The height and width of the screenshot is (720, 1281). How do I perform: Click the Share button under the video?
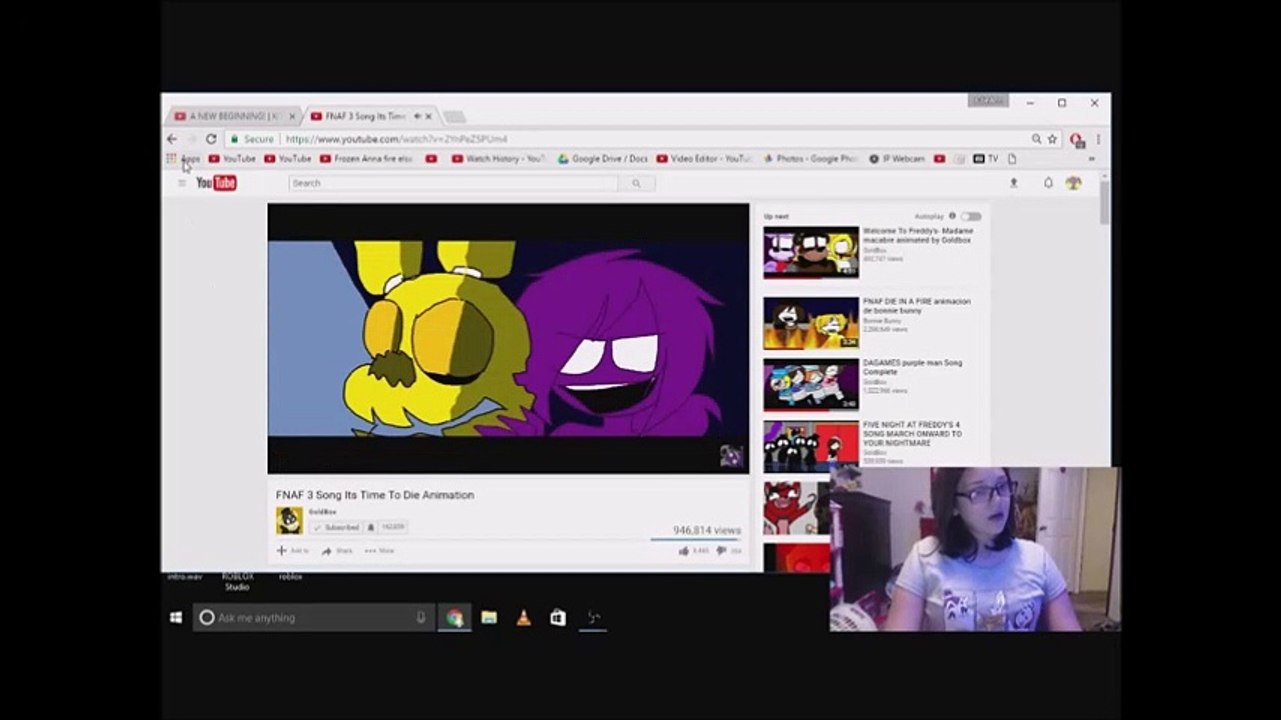337,551
